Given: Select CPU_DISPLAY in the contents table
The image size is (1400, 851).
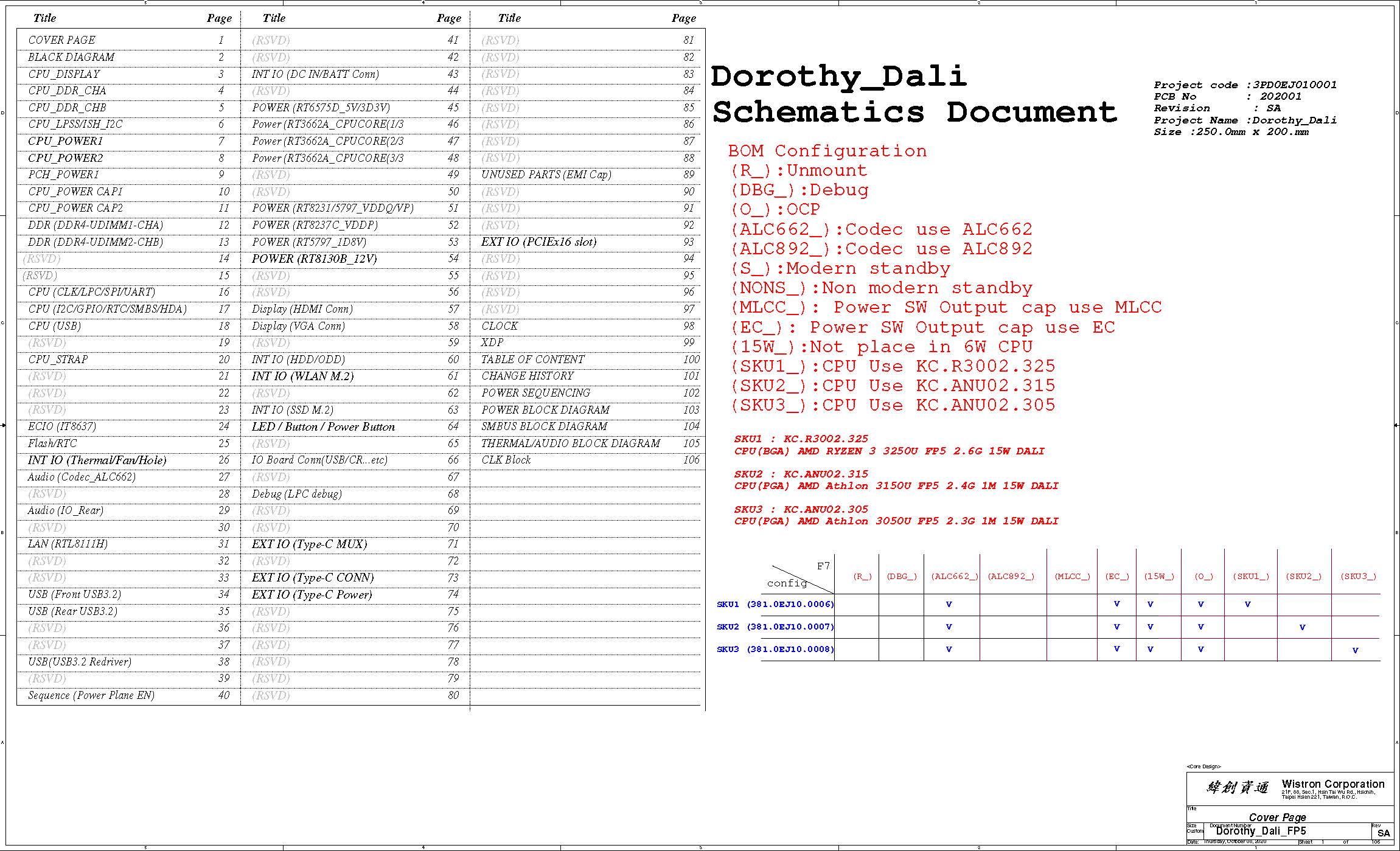Looking at the screenshot, I should [64, 74].
